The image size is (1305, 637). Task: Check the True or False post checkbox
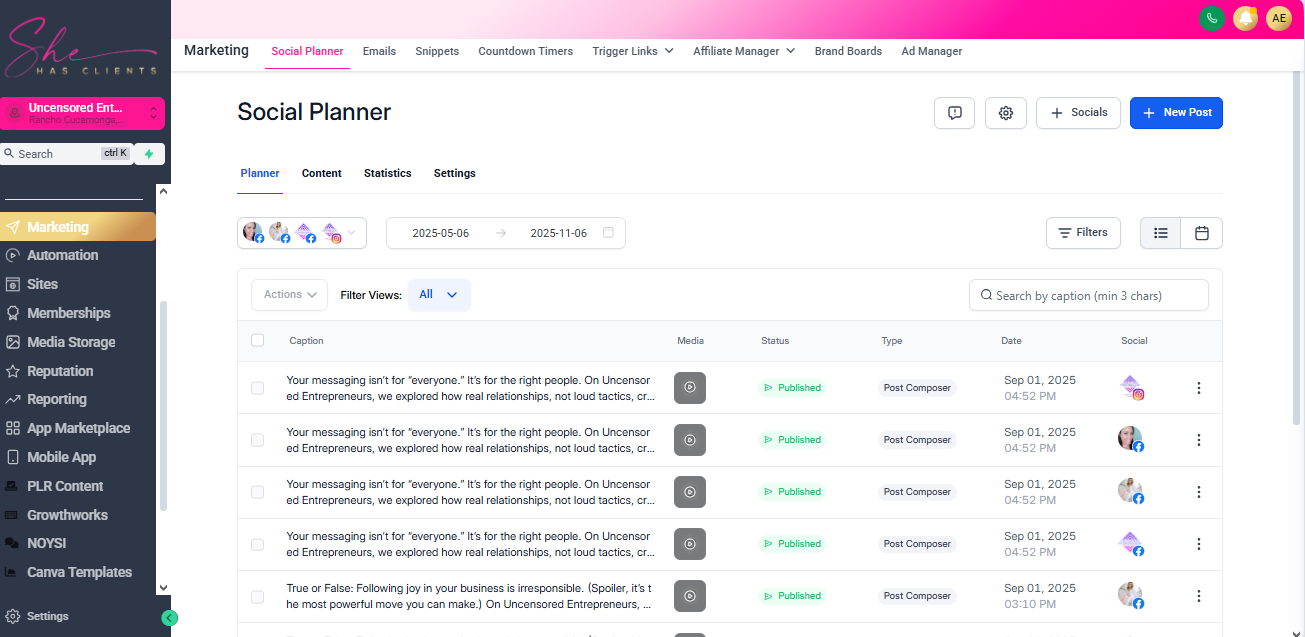[x=258, y=596]
